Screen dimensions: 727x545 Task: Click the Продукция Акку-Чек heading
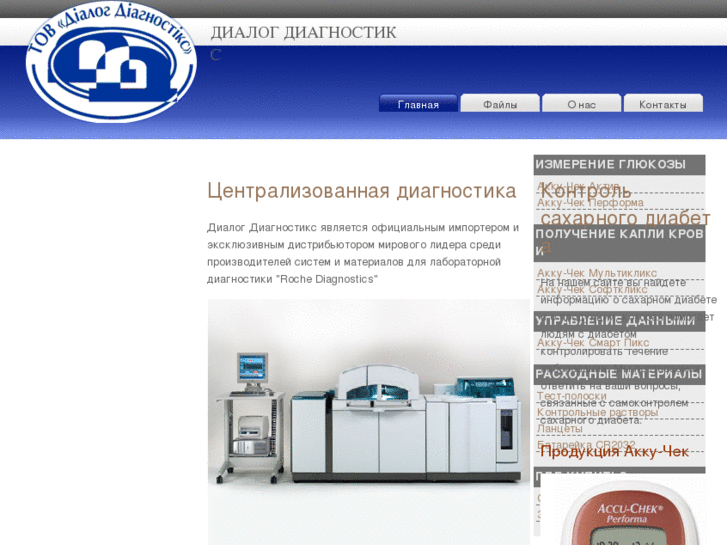(615, 451)
